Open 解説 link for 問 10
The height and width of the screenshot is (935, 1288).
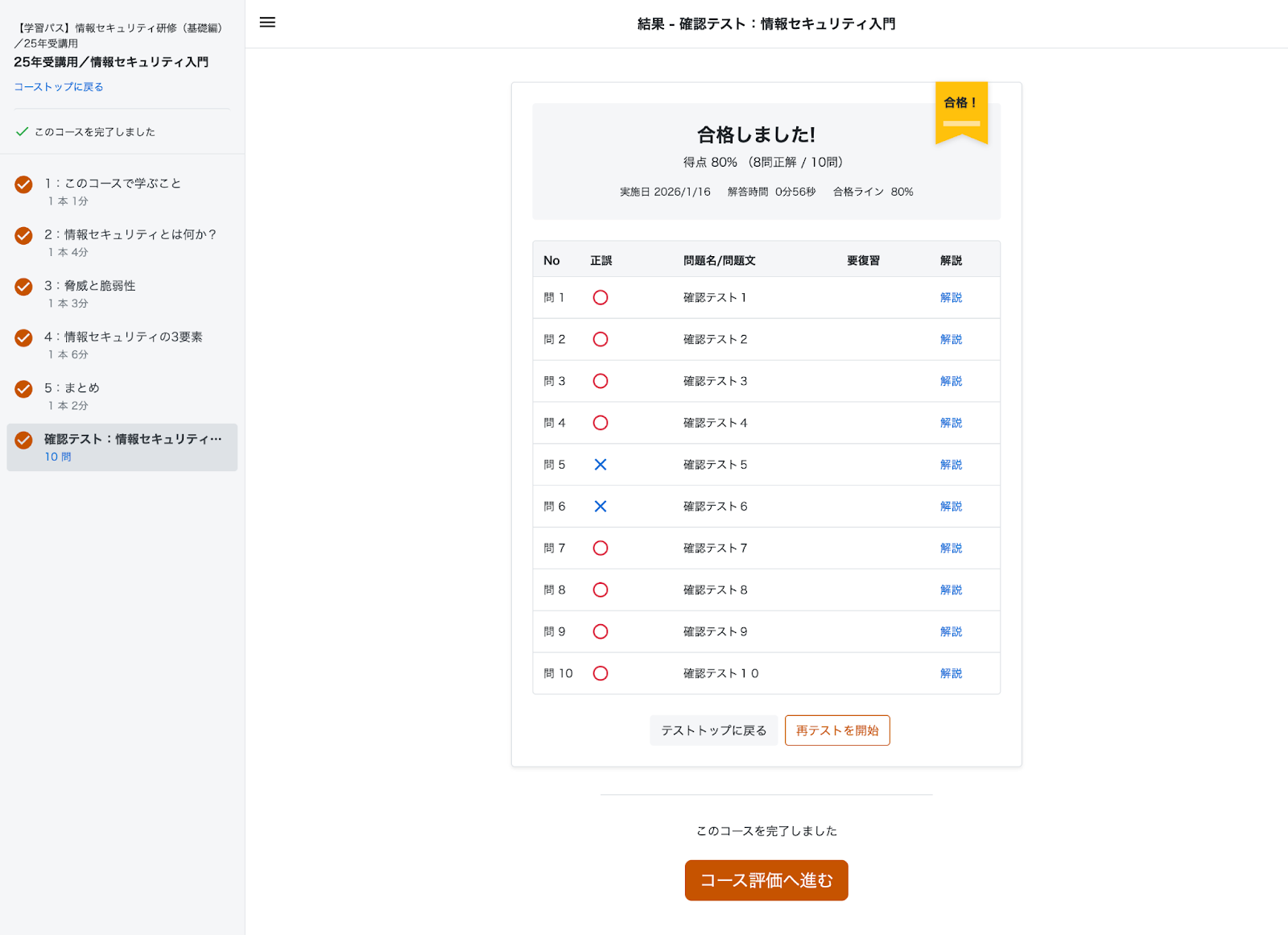pos(952,673)
